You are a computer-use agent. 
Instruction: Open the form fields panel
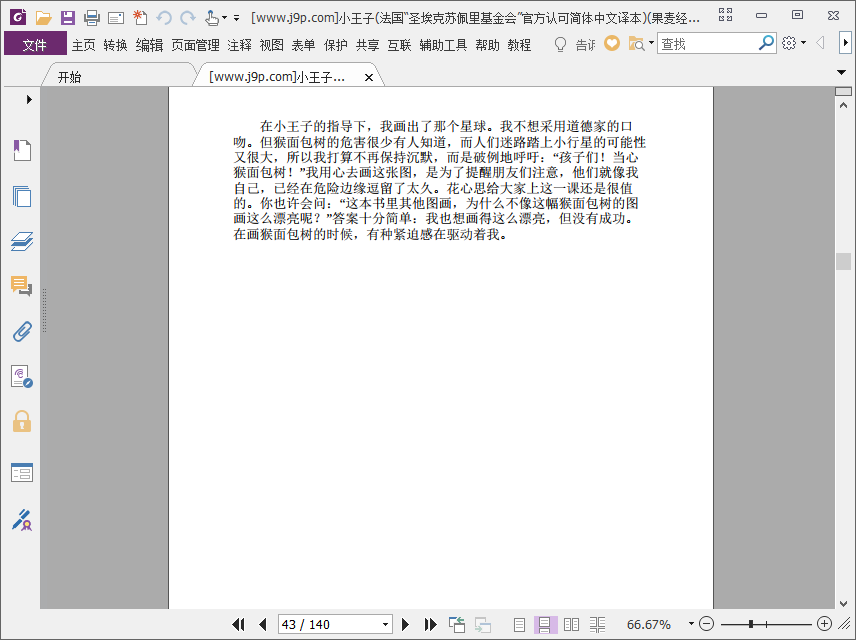pos(22,472)
